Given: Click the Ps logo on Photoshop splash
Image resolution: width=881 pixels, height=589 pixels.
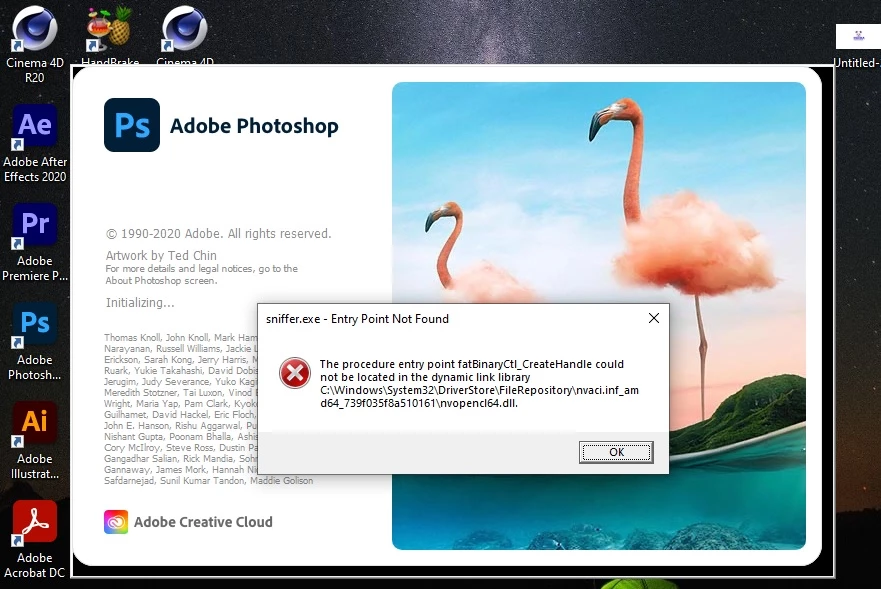Looking at the screenshot, I should pyautogui.click(x=132, y=125).
